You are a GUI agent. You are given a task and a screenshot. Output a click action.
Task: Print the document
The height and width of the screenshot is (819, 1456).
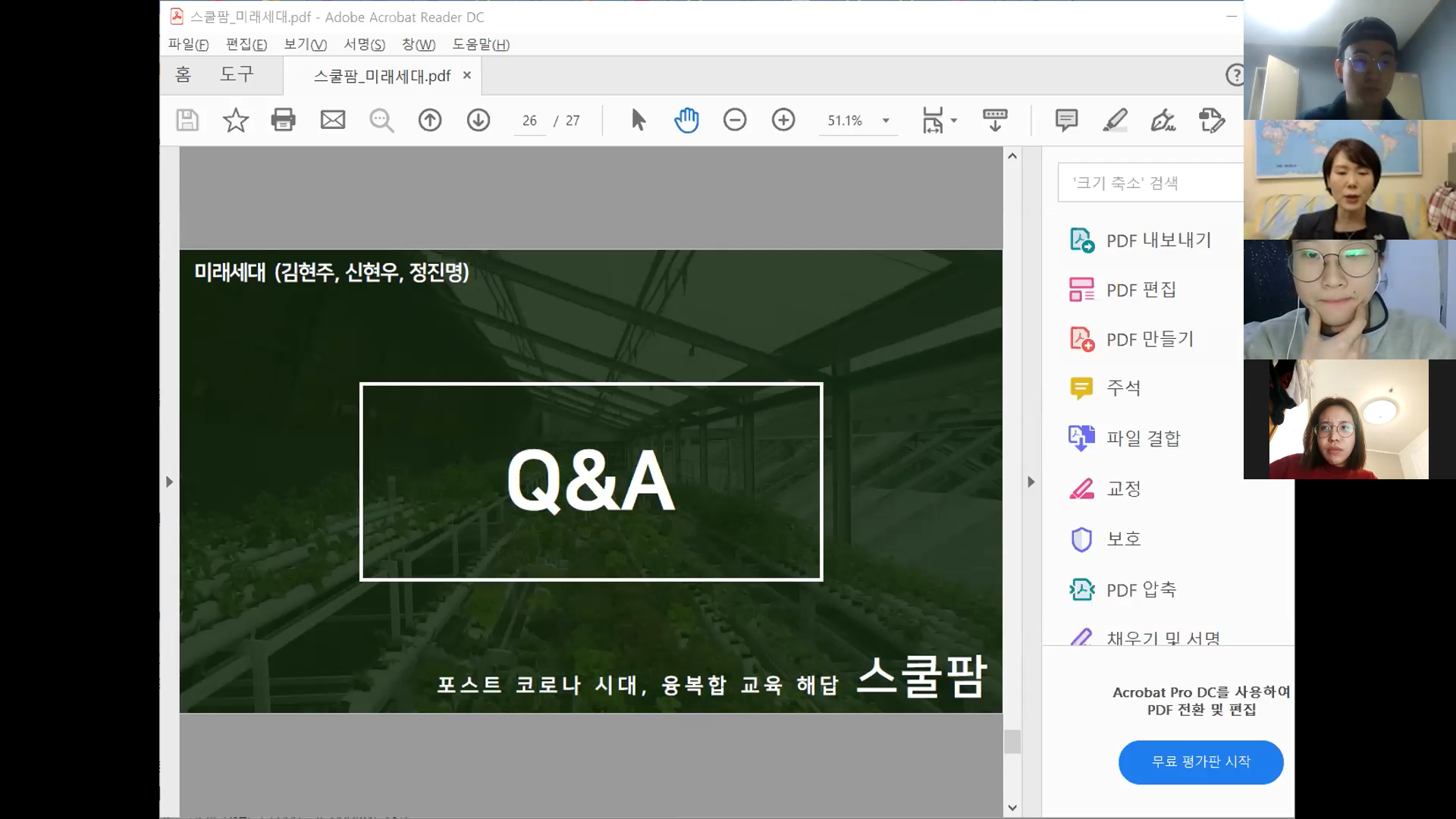coord(284,120)
